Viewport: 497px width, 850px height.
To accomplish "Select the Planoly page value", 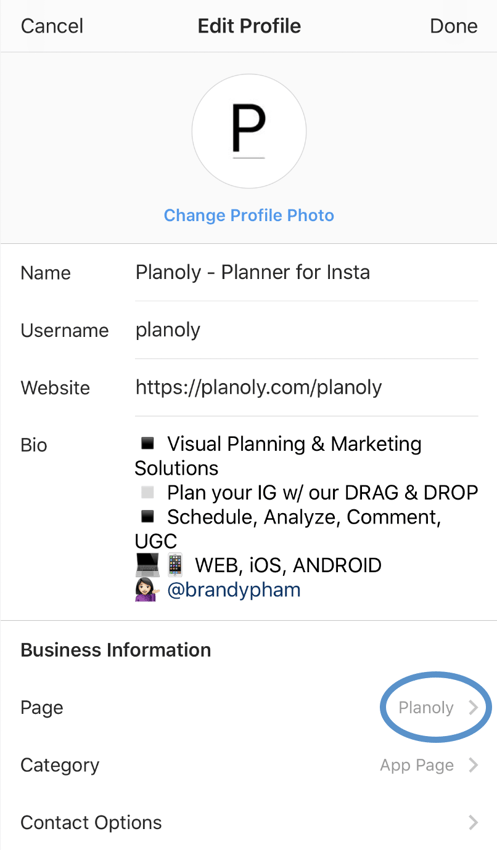I will 426,707.
